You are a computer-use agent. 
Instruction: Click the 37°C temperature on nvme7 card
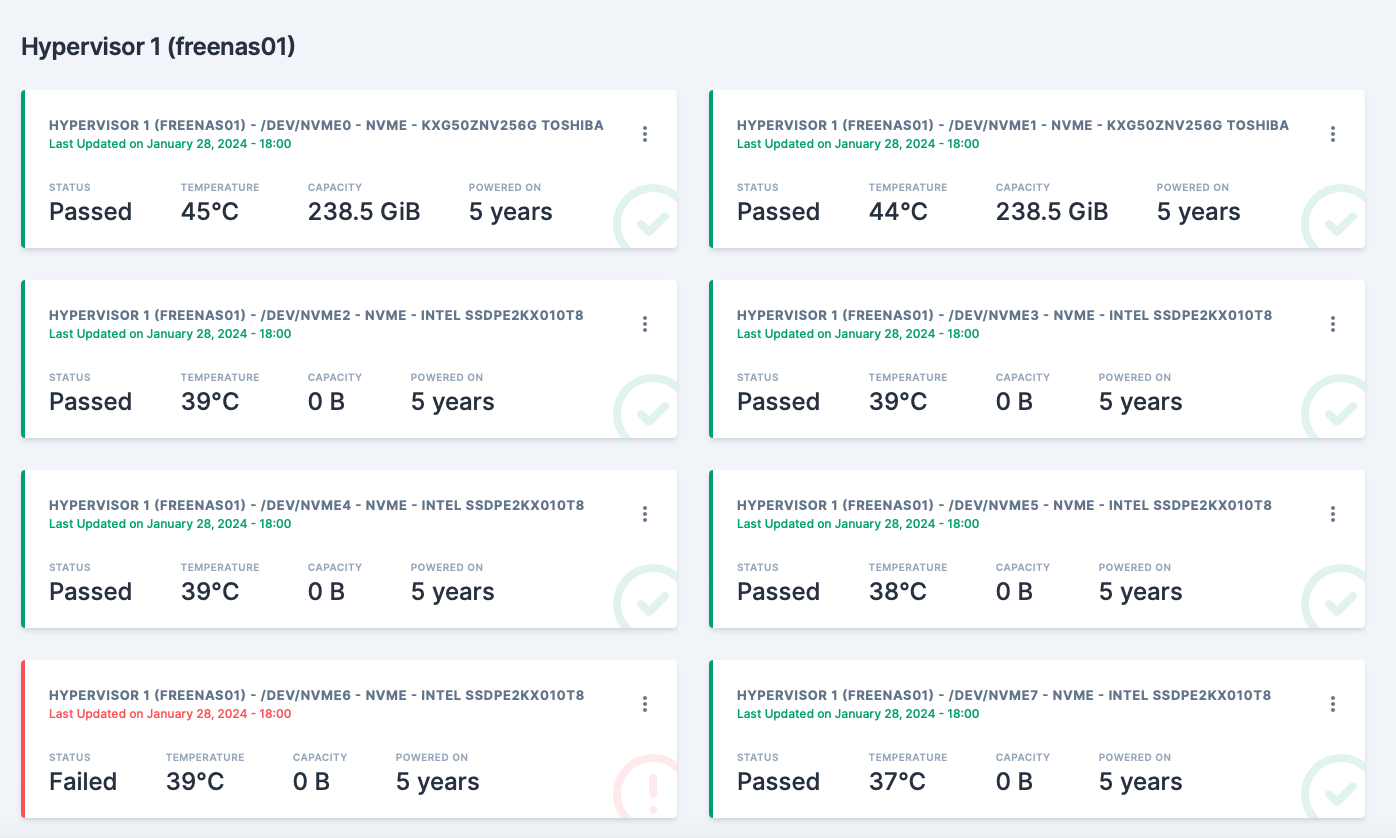[898, 781]
